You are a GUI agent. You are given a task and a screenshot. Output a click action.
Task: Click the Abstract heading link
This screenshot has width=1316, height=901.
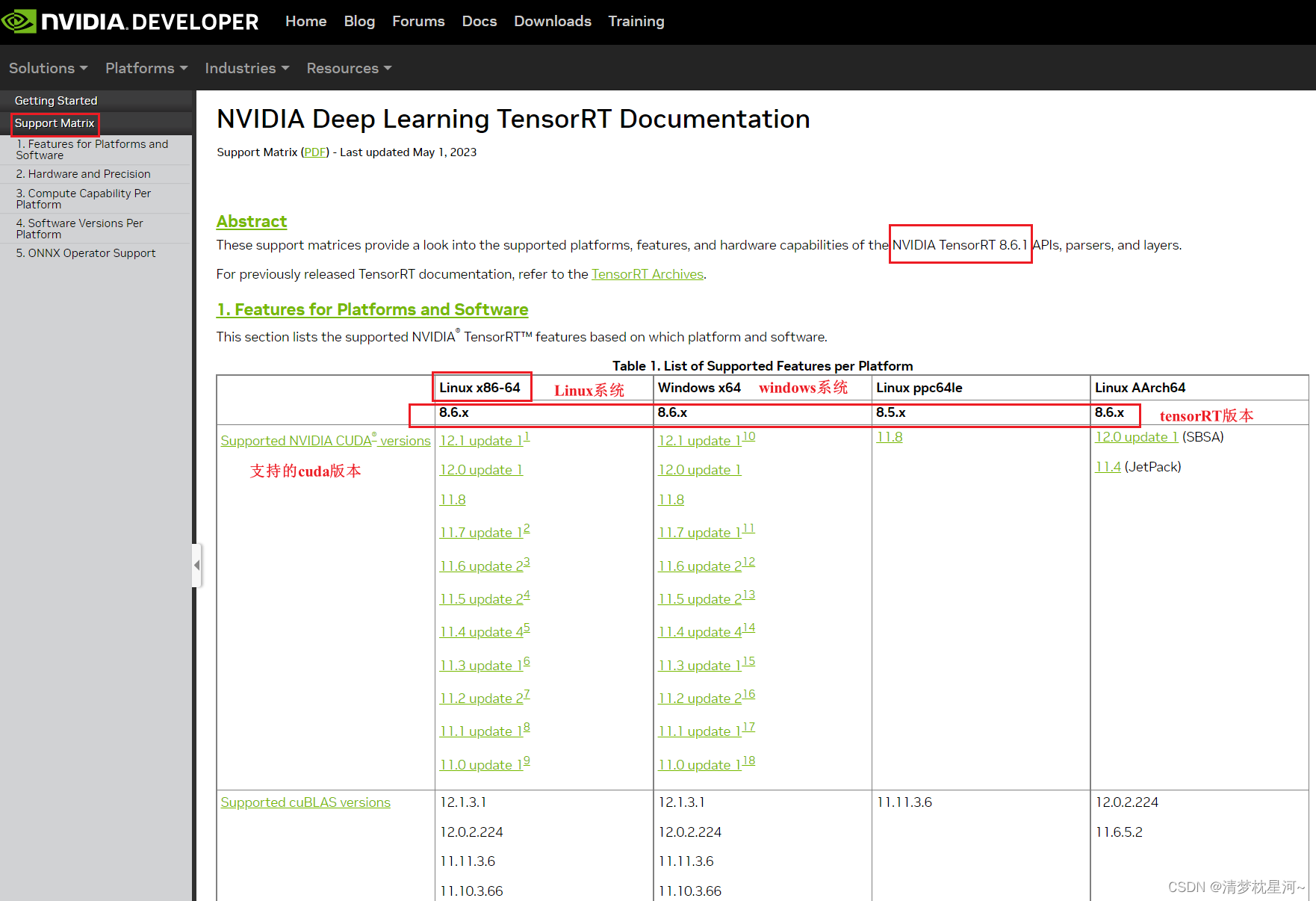click(252, 222)
